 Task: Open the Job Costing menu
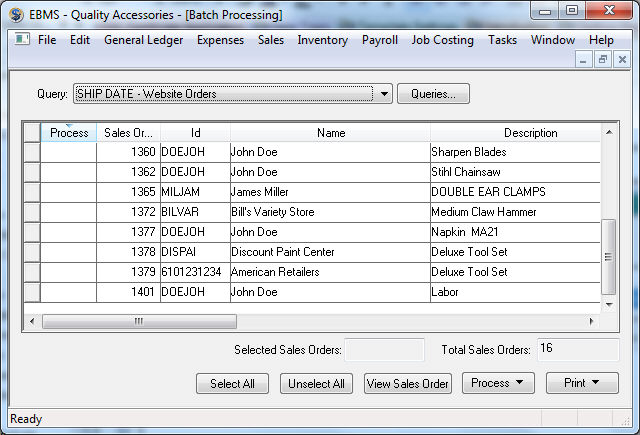(442, 40)
